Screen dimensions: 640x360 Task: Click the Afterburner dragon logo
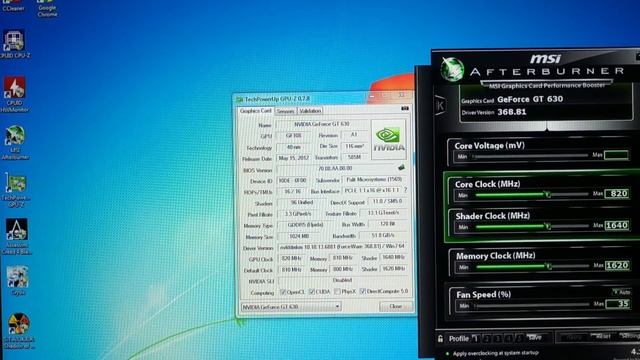click(452, 69)
